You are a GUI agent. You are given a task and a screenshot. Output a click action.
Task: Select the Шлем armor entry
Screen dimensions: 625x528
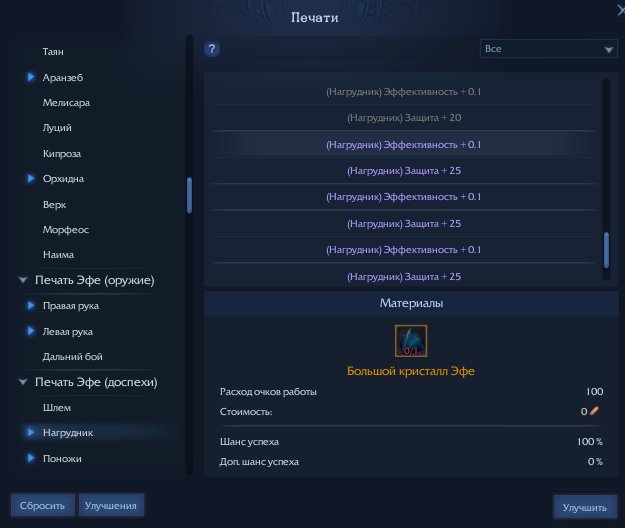[56, 407]
